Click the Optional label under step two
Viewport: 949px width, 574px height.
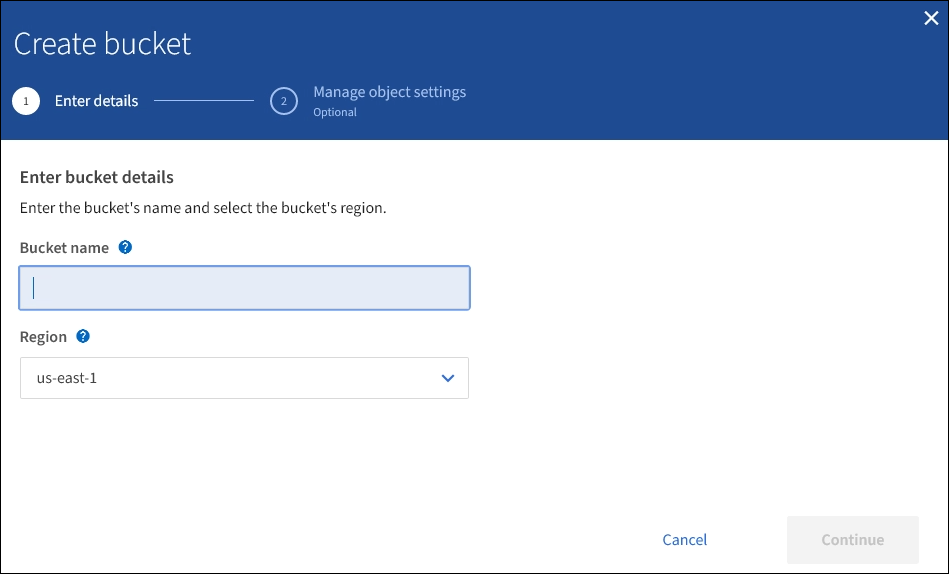[335, 112]
